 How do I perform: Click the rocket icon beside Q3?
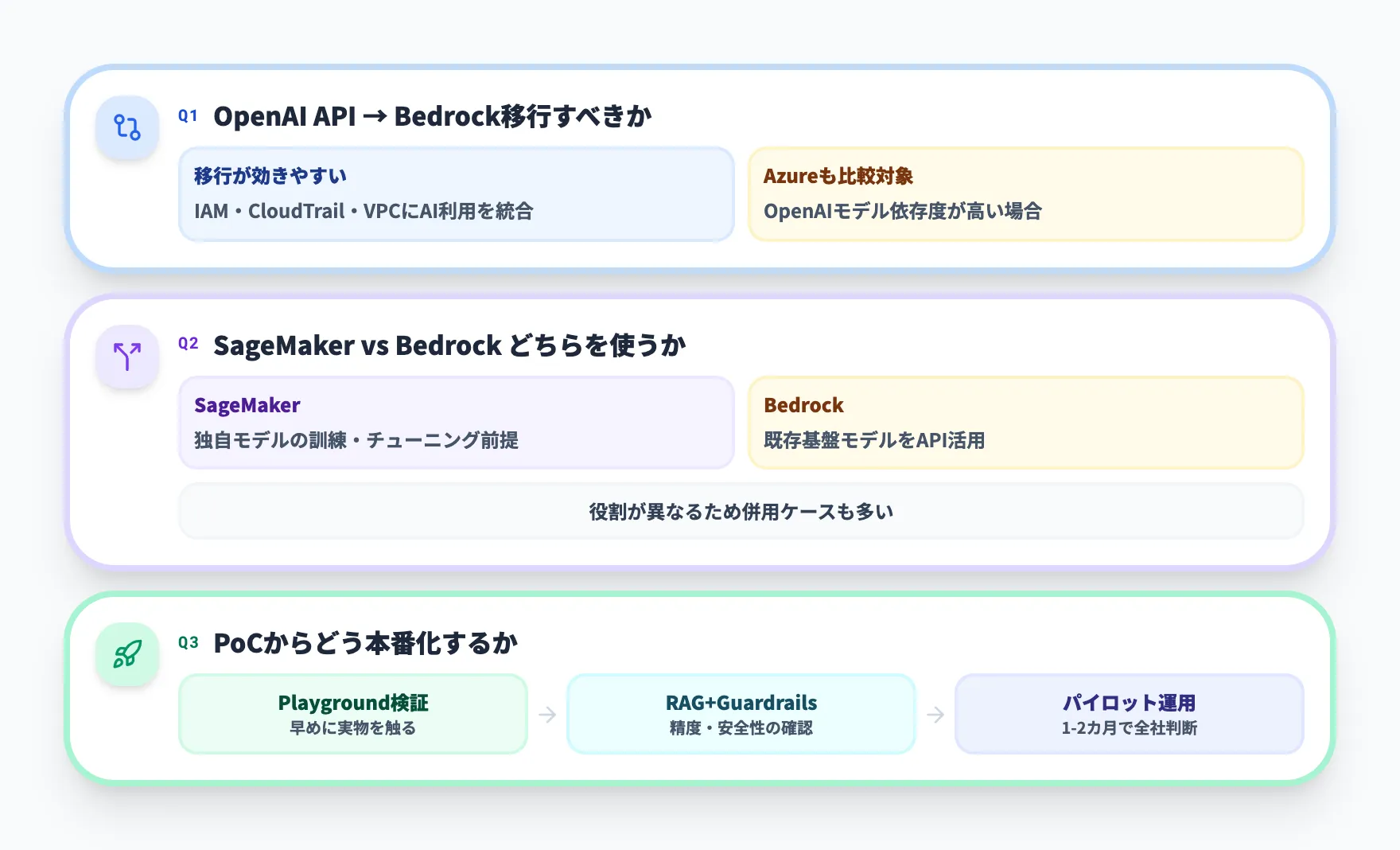(x=126, y=654)
